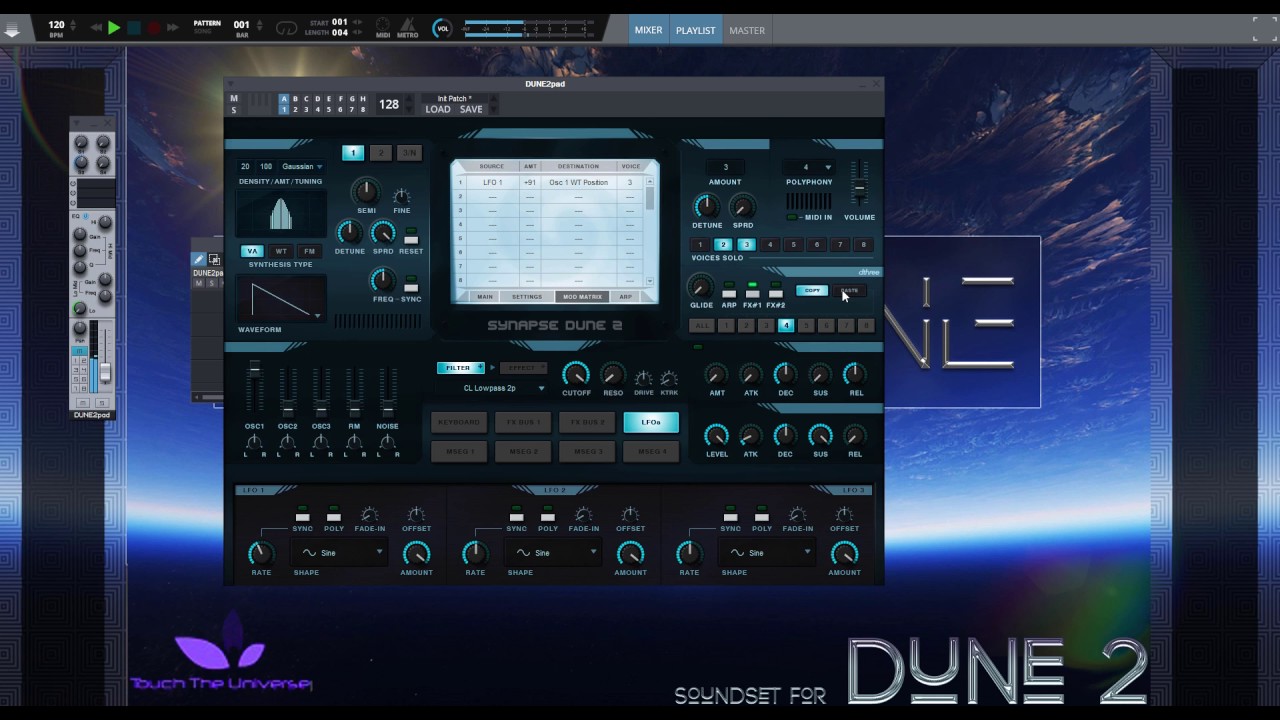Image resolution: width=1280 pixels, height=720 pixels.
Task: Click LOAD in the DUNE2pad header
Action: (438, 109)
